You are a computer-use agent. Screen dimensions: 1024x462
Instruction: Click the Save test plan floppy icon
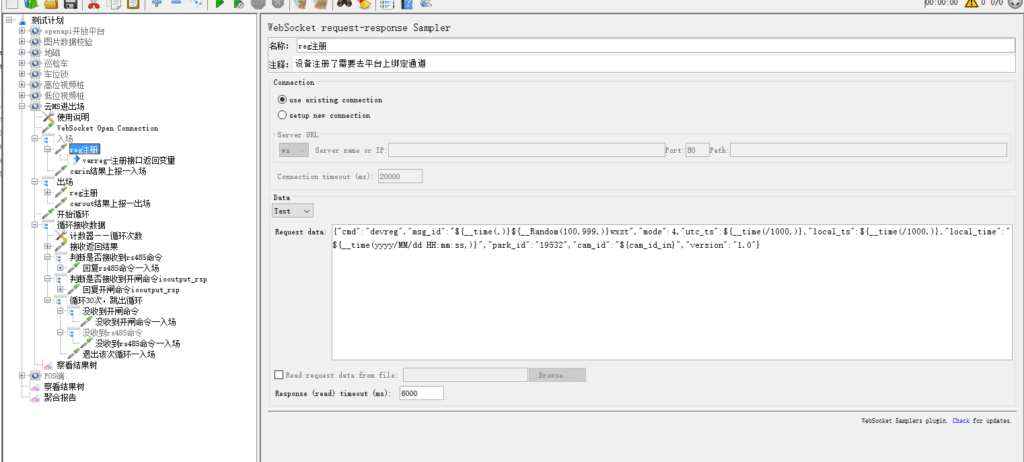pos(71,4)
